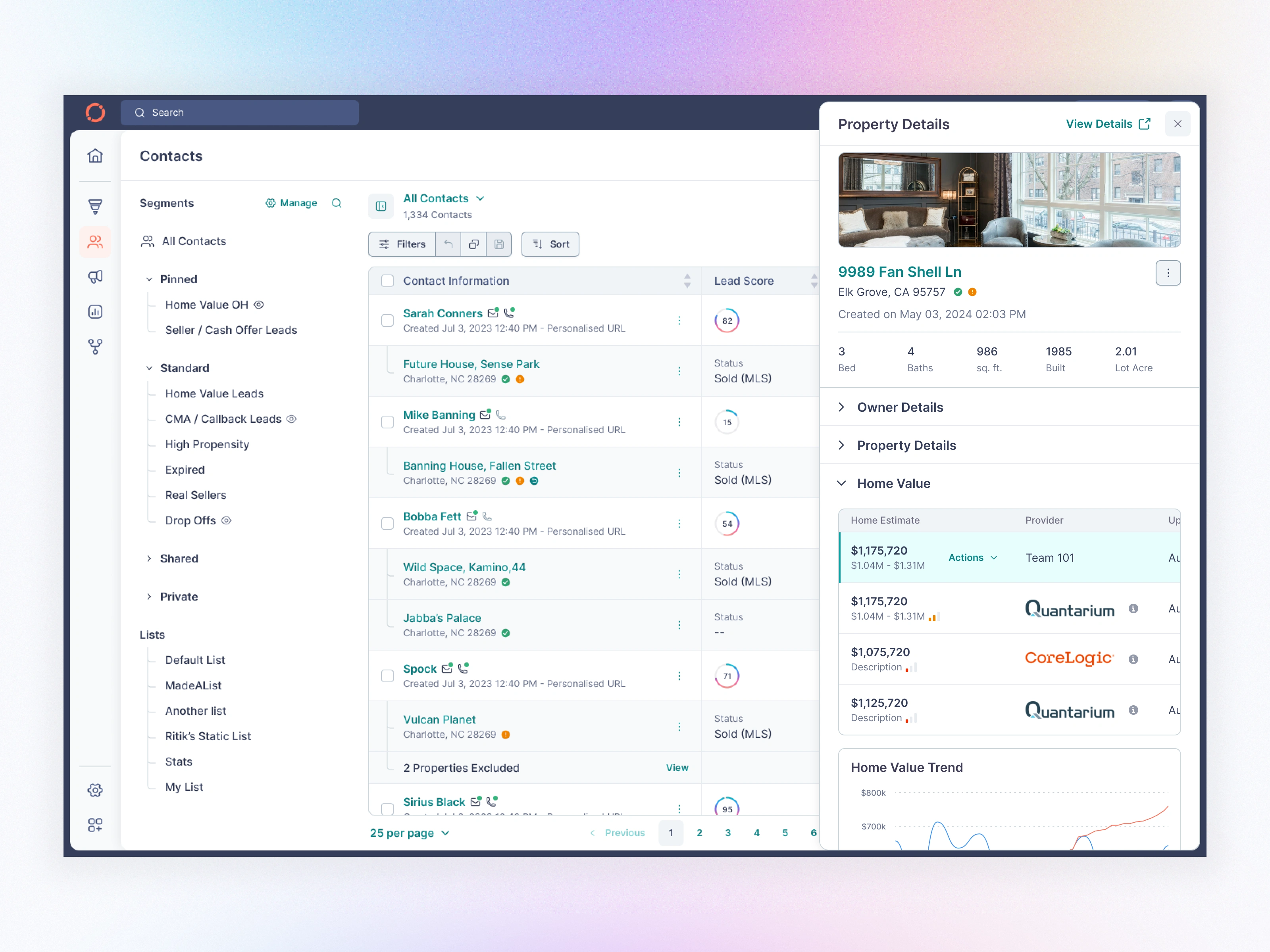Select the funnel segments icon in the sidebar
Viewport: 1270px width, 952px height.
pos(95,207)
